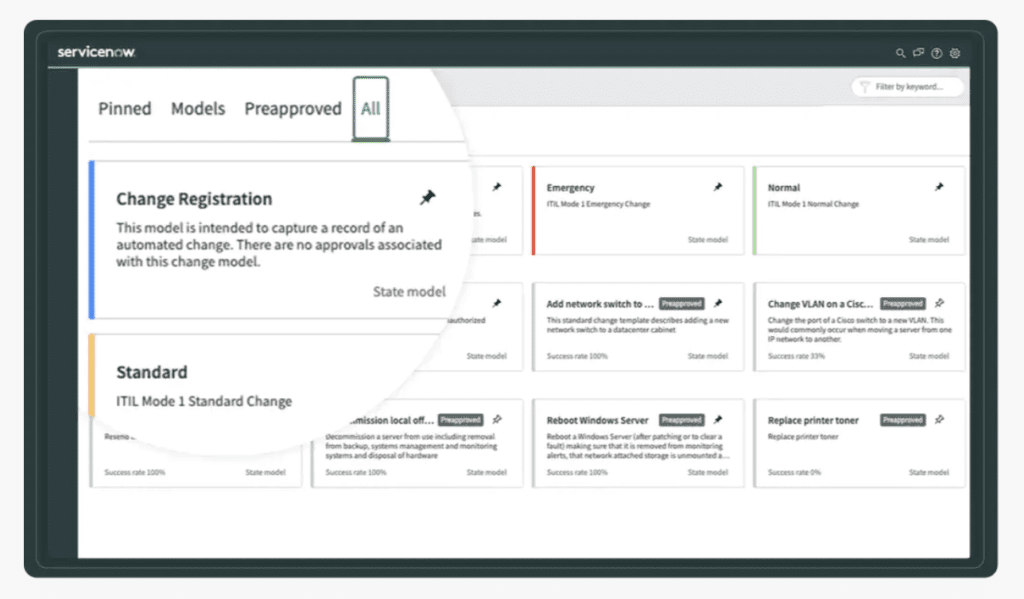
Task: Unpin the Change Registration model
Action: [429, 198]
